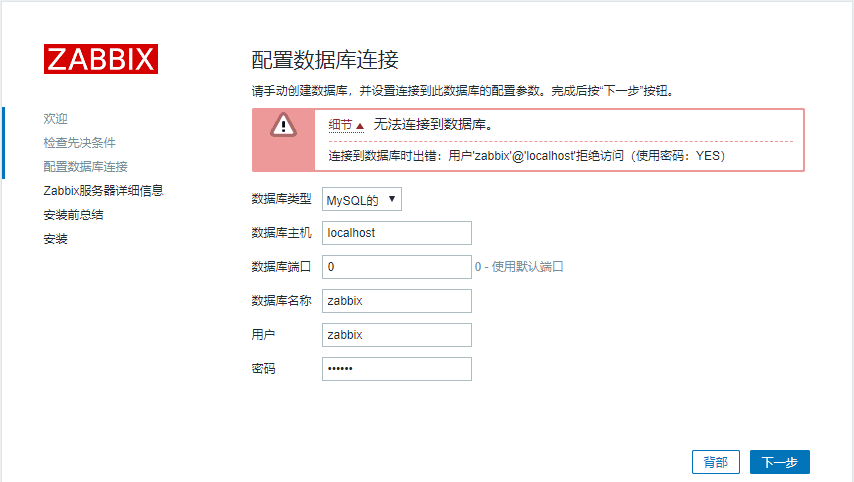
Task: Click the 数据库主机 localhost field
Action: 396,233
